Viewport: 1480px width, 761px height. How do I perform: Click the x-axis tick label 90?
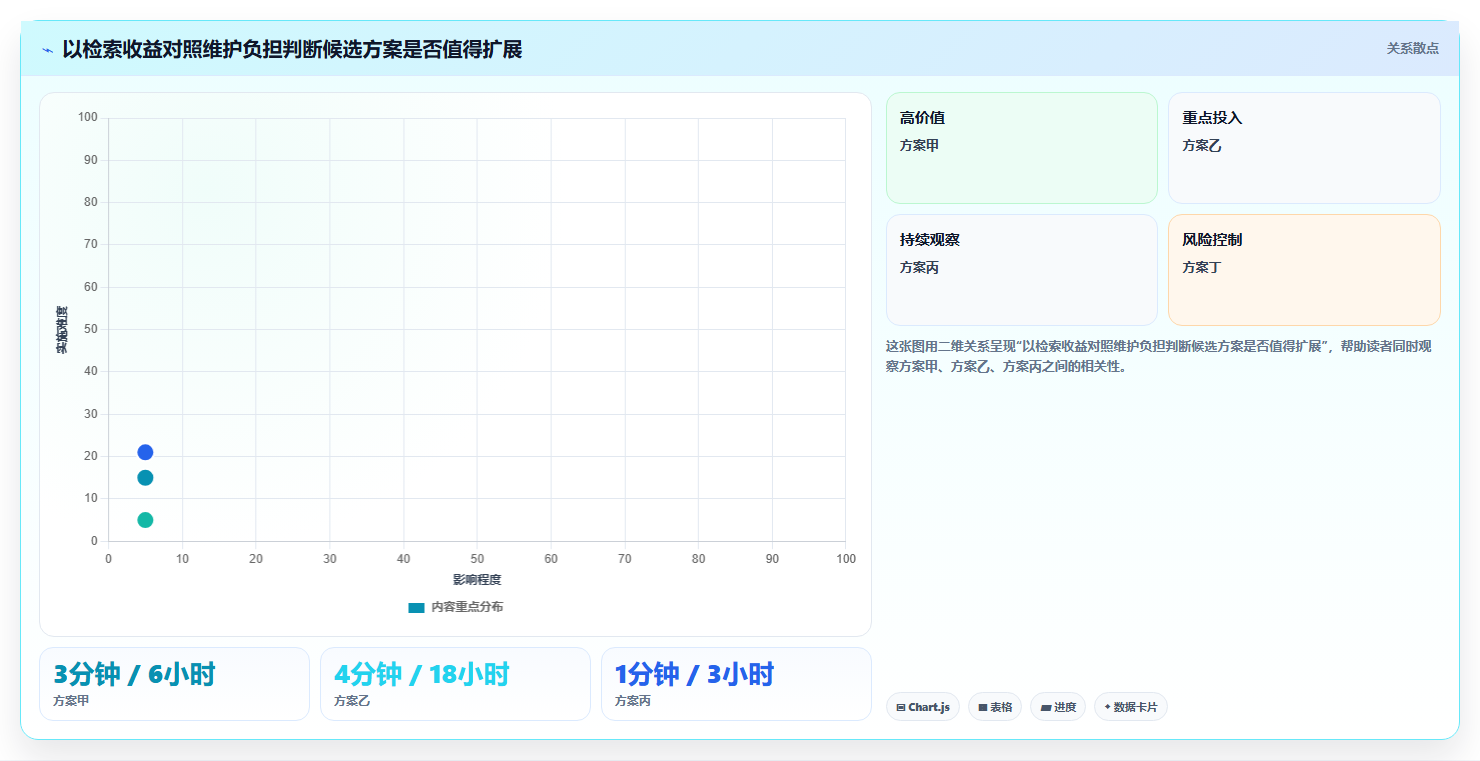772,559
